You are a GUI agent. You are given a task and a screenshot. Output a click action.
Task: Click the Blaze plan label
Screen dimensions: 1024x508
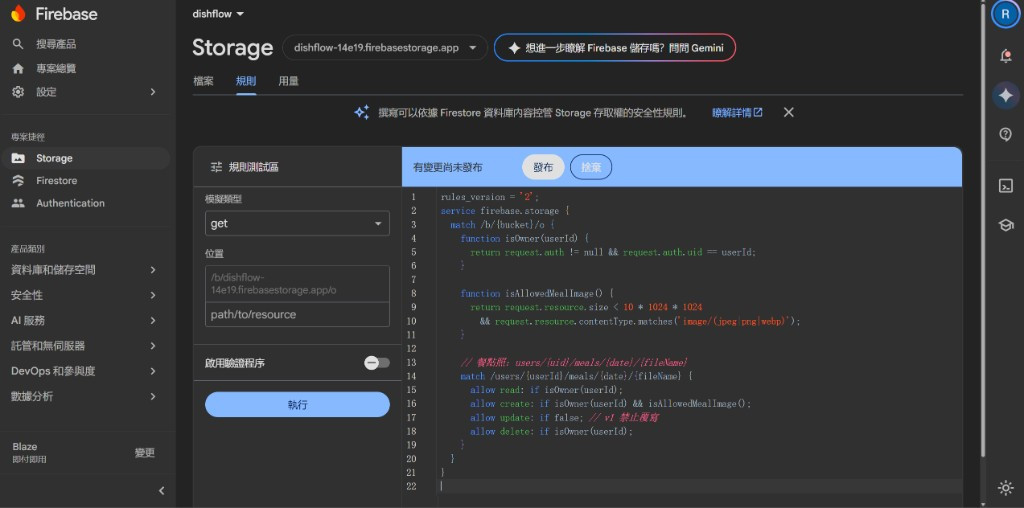25,447
